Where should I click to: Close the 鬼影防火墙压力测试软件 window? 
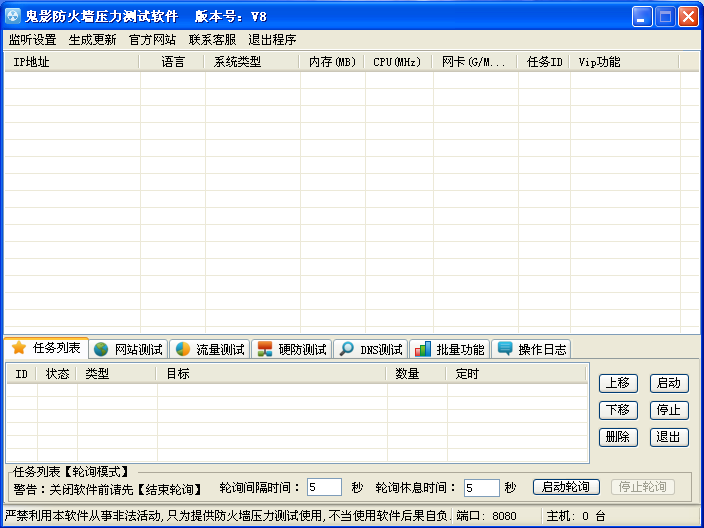[x=688, y=17]
